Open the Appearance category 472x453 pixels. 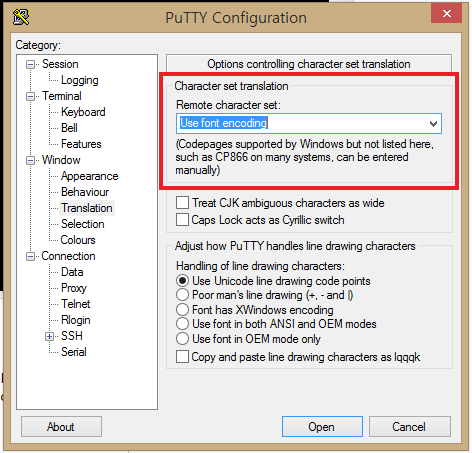coord(89,176)
